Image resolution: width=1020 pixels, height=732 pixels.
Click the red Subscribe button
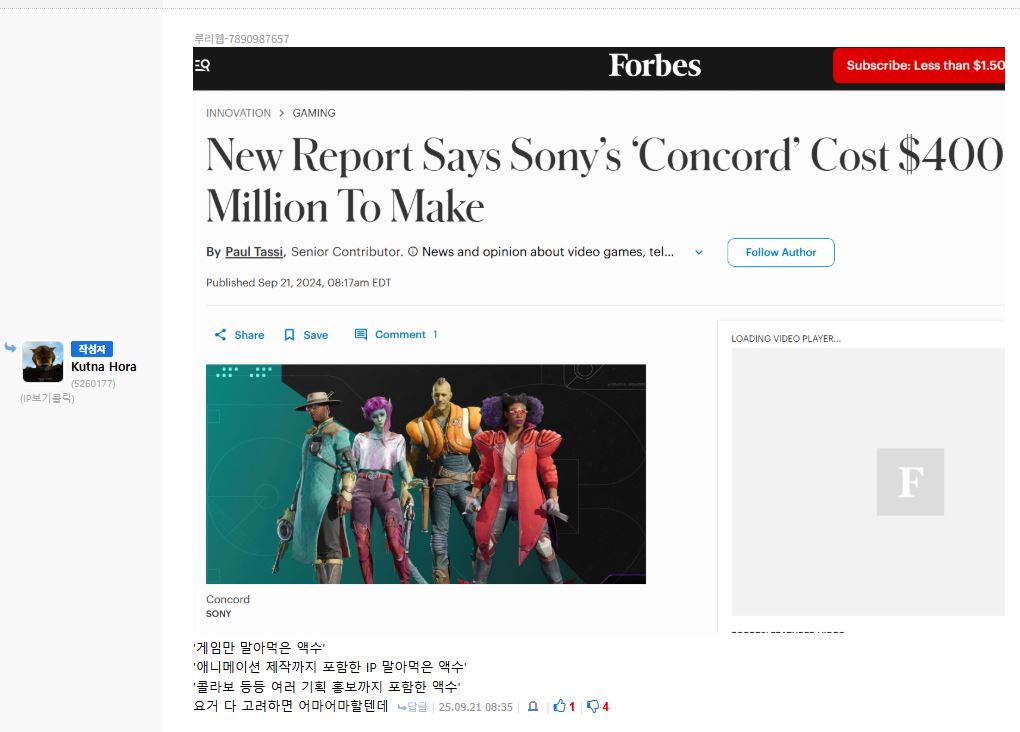pos(920,66)
